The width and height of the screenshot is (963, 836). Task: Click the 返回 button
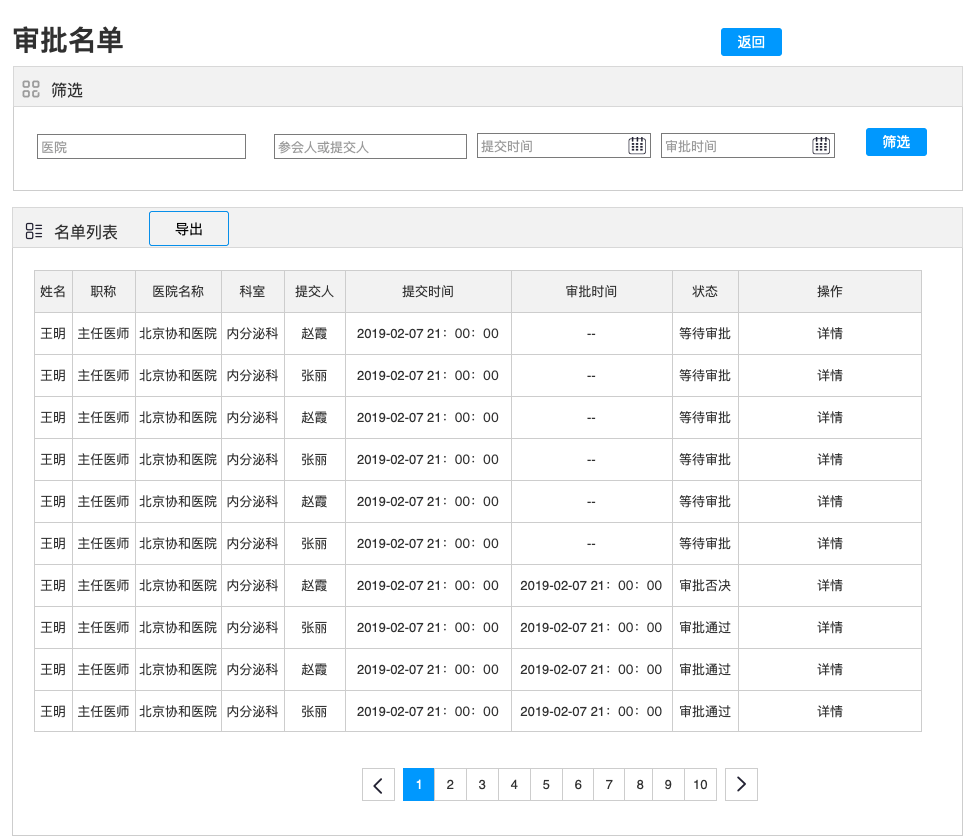[751, 42]
